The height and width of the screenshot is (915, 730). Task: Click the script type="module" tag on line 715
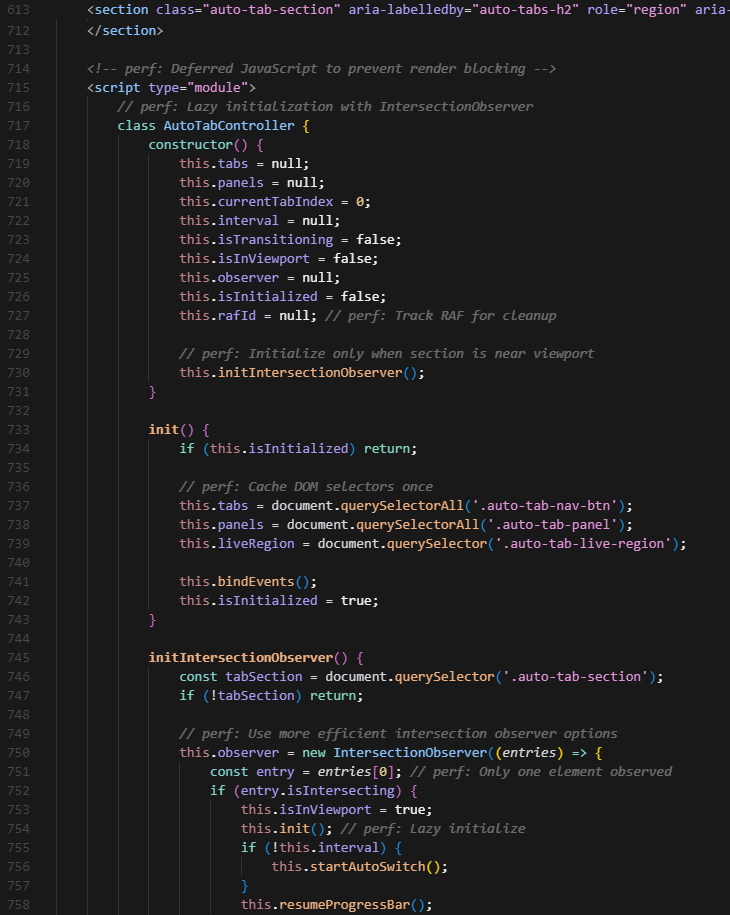click(171, 87)
